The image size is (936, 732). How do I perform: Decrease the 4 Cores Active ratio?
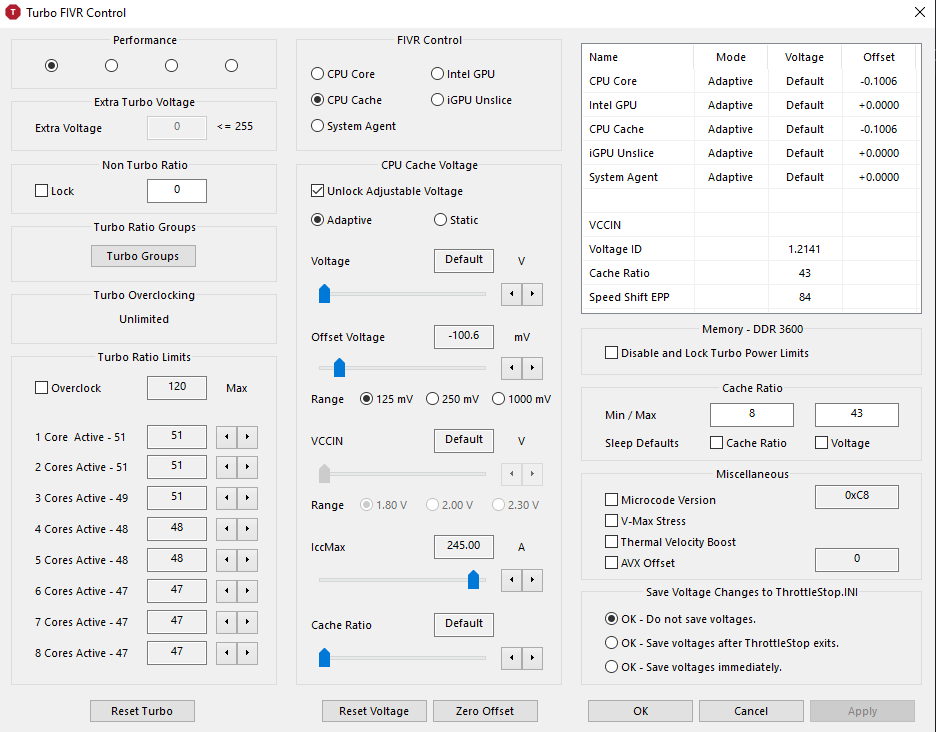[227, 529]
